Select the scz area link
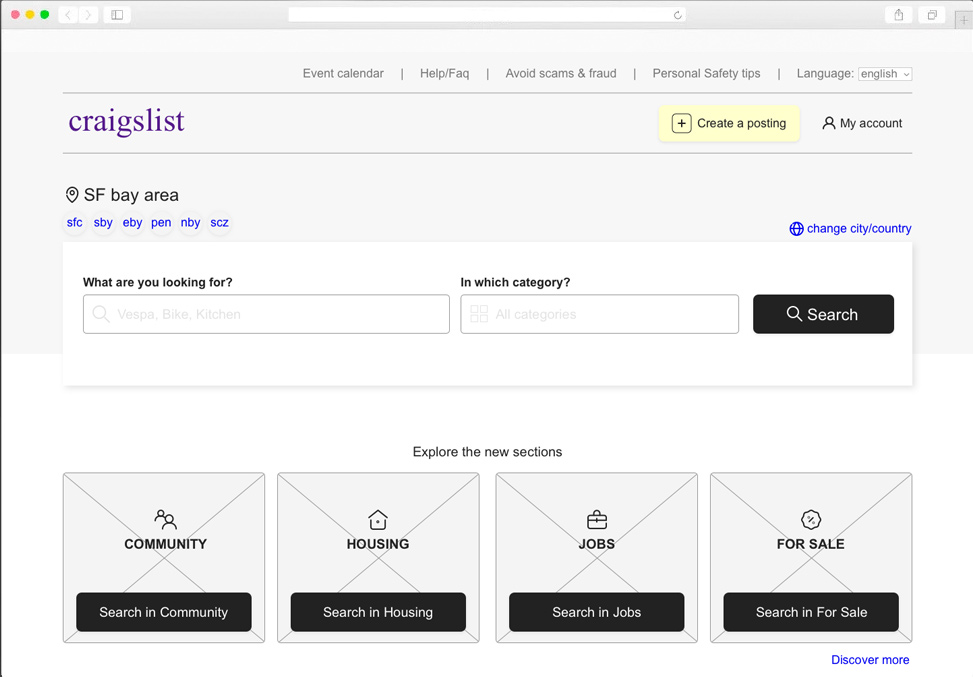This screenshot has width=973, height=677. coord(219,222)
